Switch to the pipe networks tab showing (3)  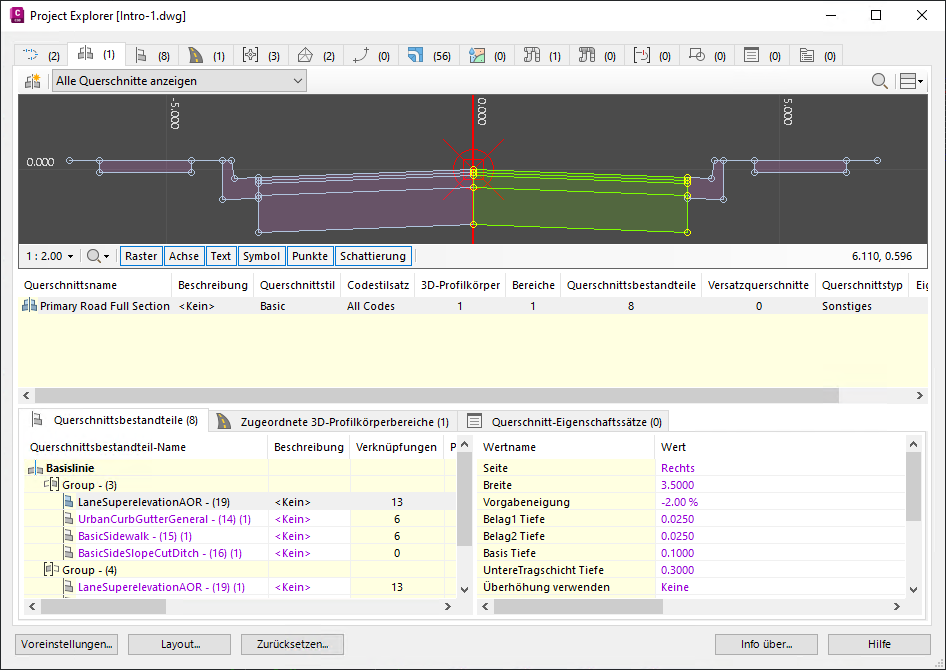tap(261, 56)
